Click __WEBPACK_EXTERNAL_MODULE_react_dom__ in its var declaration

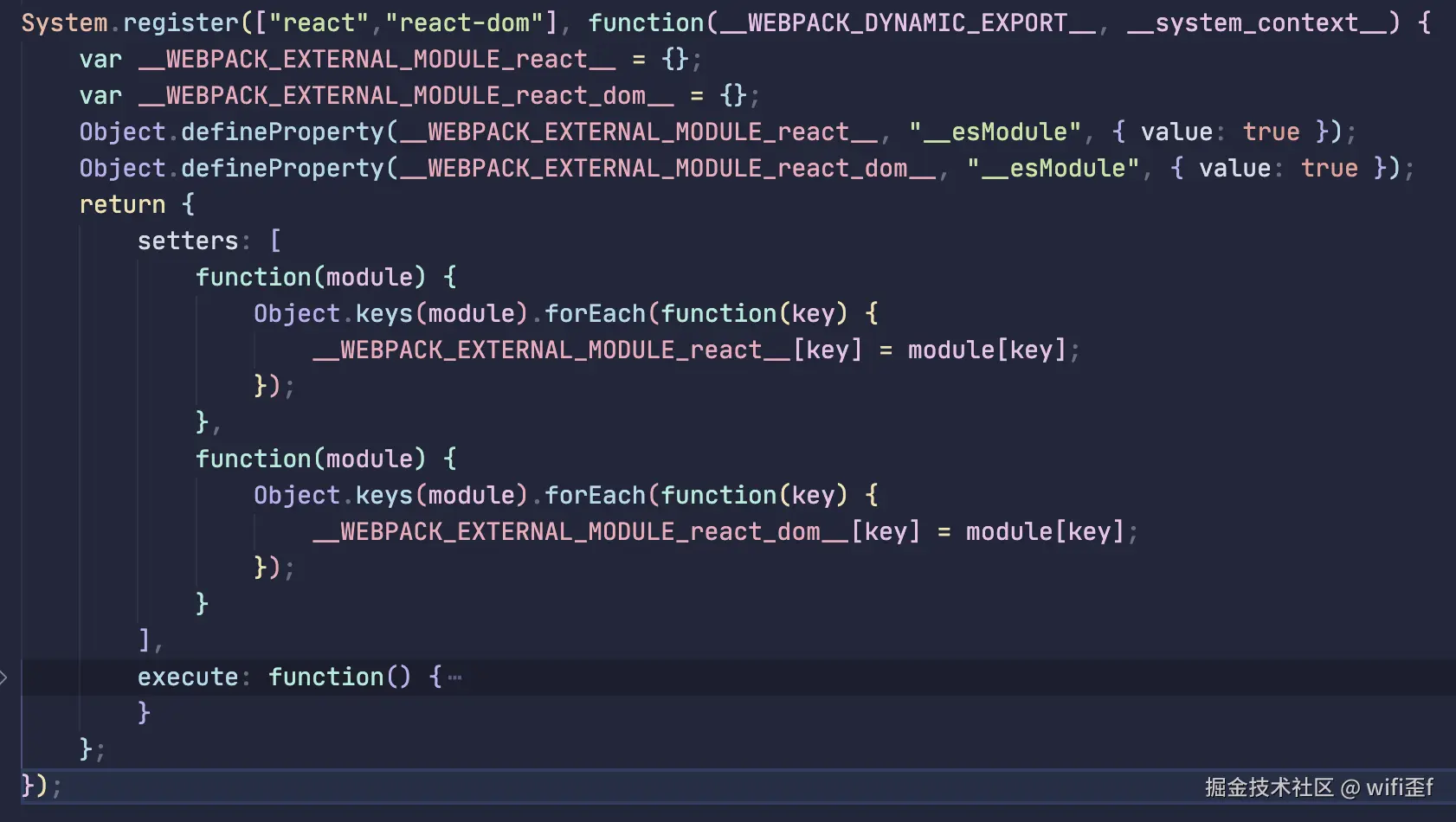click(x=406, y=95)
